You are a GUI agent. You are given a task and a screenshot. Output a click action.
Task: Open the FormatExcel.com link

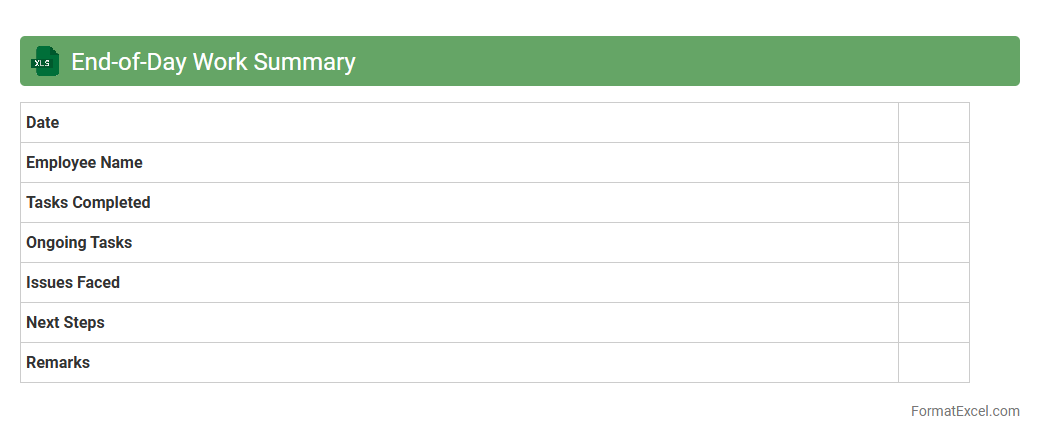pyautogui.click(x=964, y=411)
